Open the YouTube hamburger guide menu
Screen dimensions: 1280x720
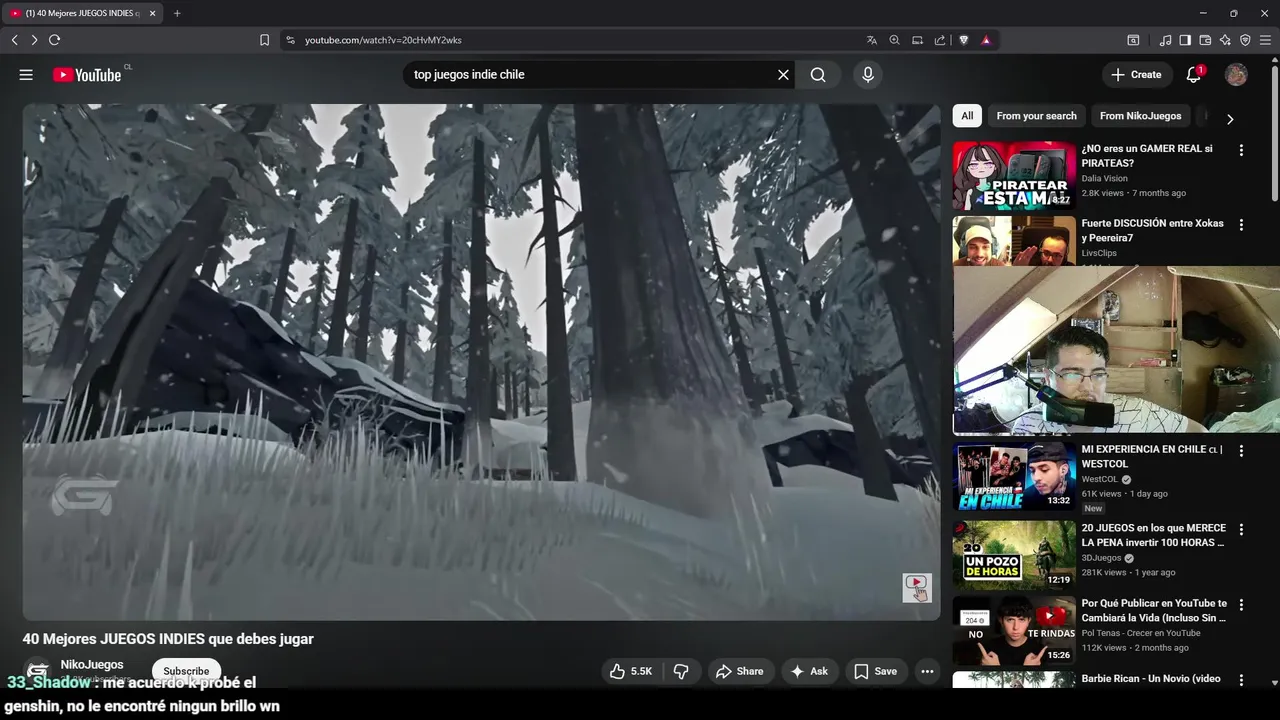point(26,75)
